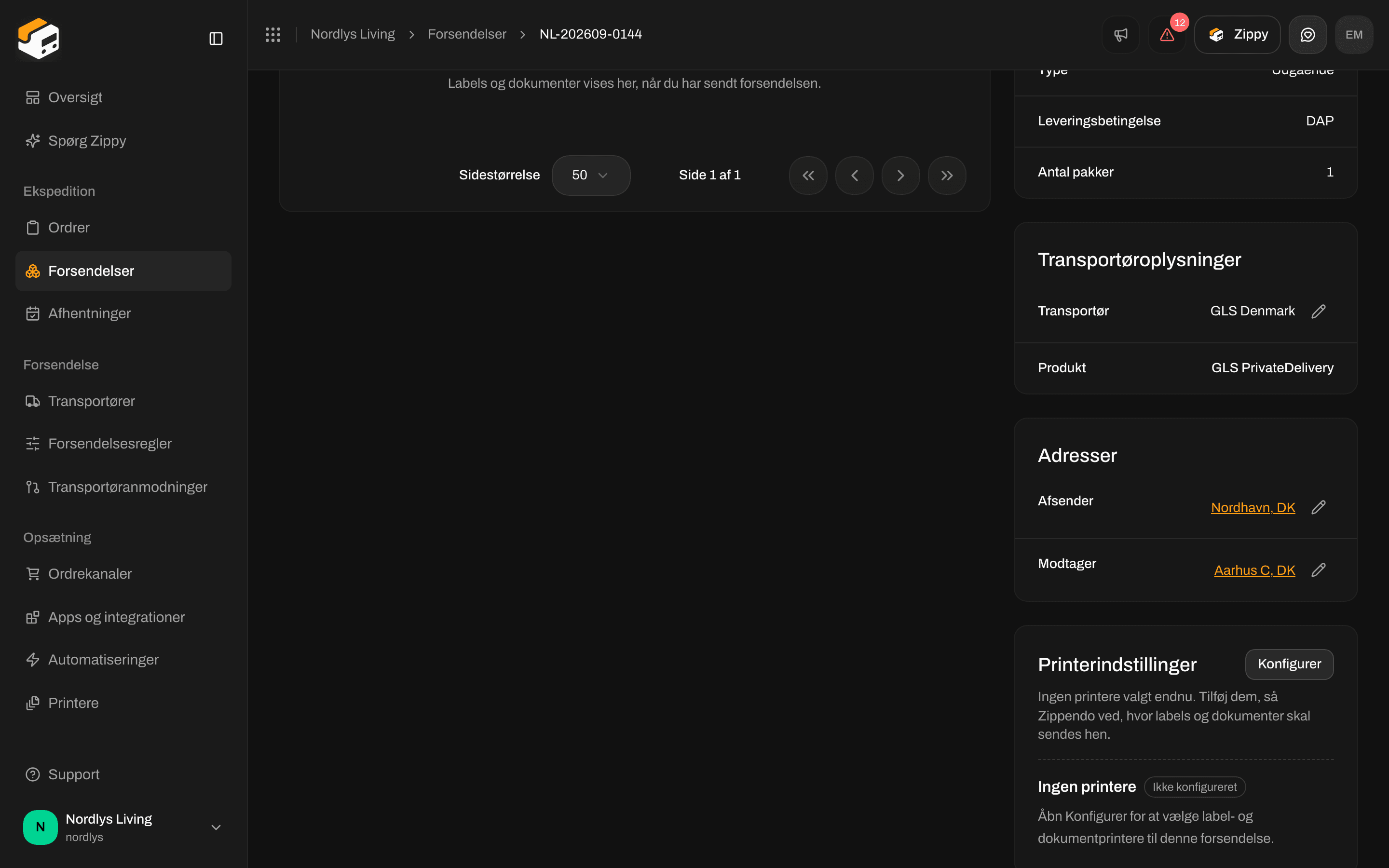The width and height of the screenshot is (1389, 868).
Task: Click Nordlys Living breadcrumb
Action: pyautogui.click(x=353, y=34)
